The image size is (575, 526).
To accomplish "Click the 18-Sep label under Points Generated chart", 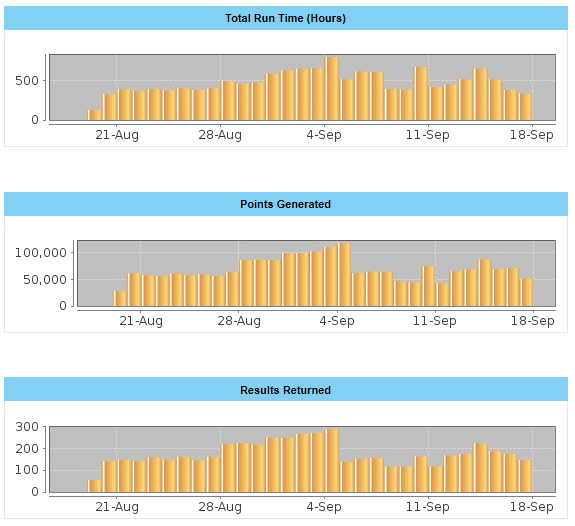I will click(532, 321).
